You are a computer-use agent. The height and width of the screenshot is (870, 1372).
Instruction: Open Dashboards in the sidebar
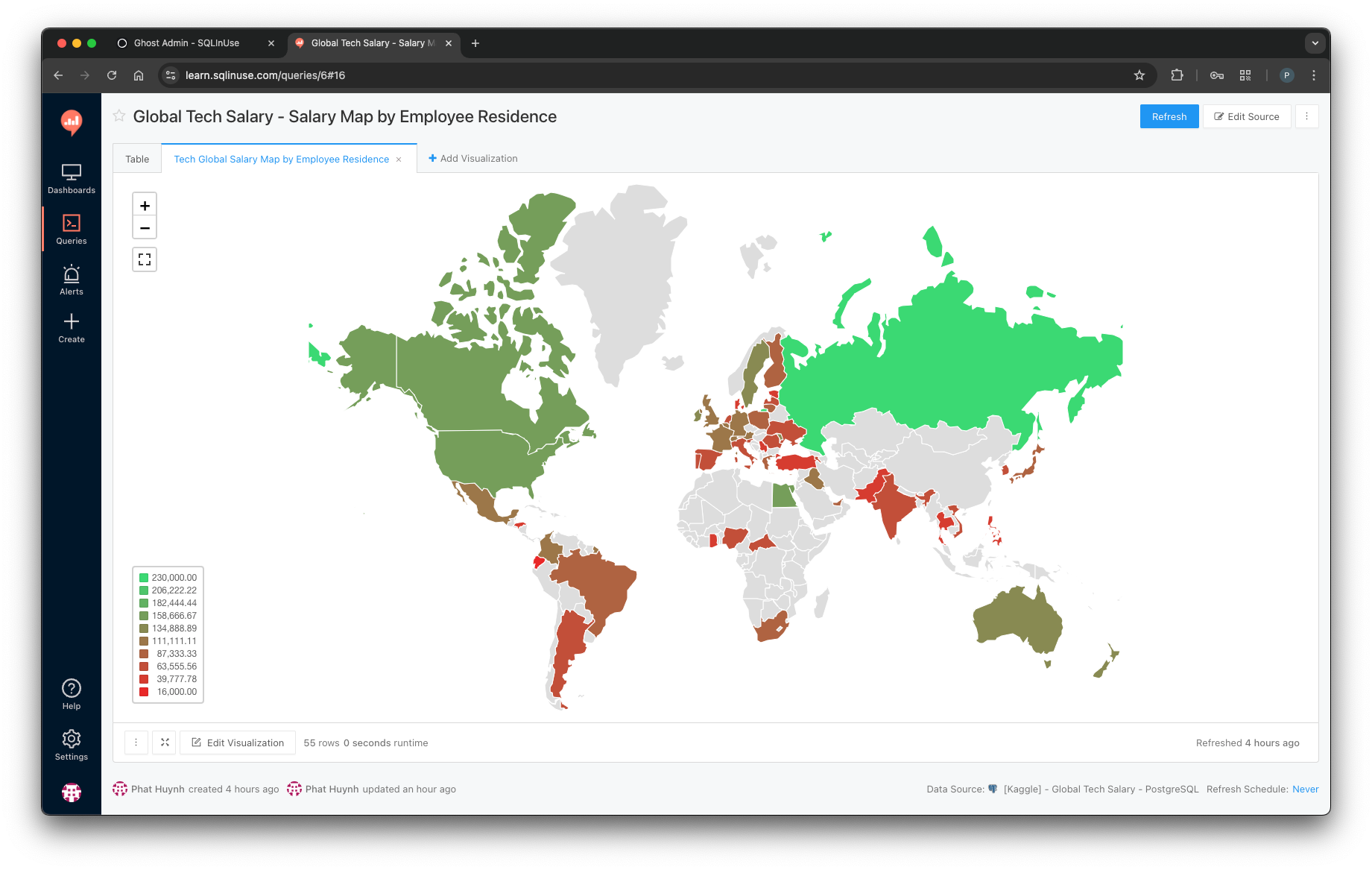tap(72, 179)
